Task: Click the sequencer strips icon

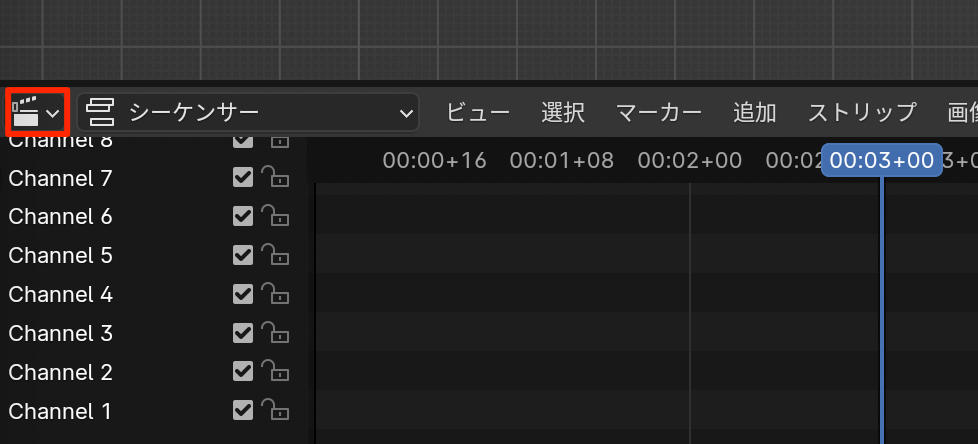Action: (101, 112)
